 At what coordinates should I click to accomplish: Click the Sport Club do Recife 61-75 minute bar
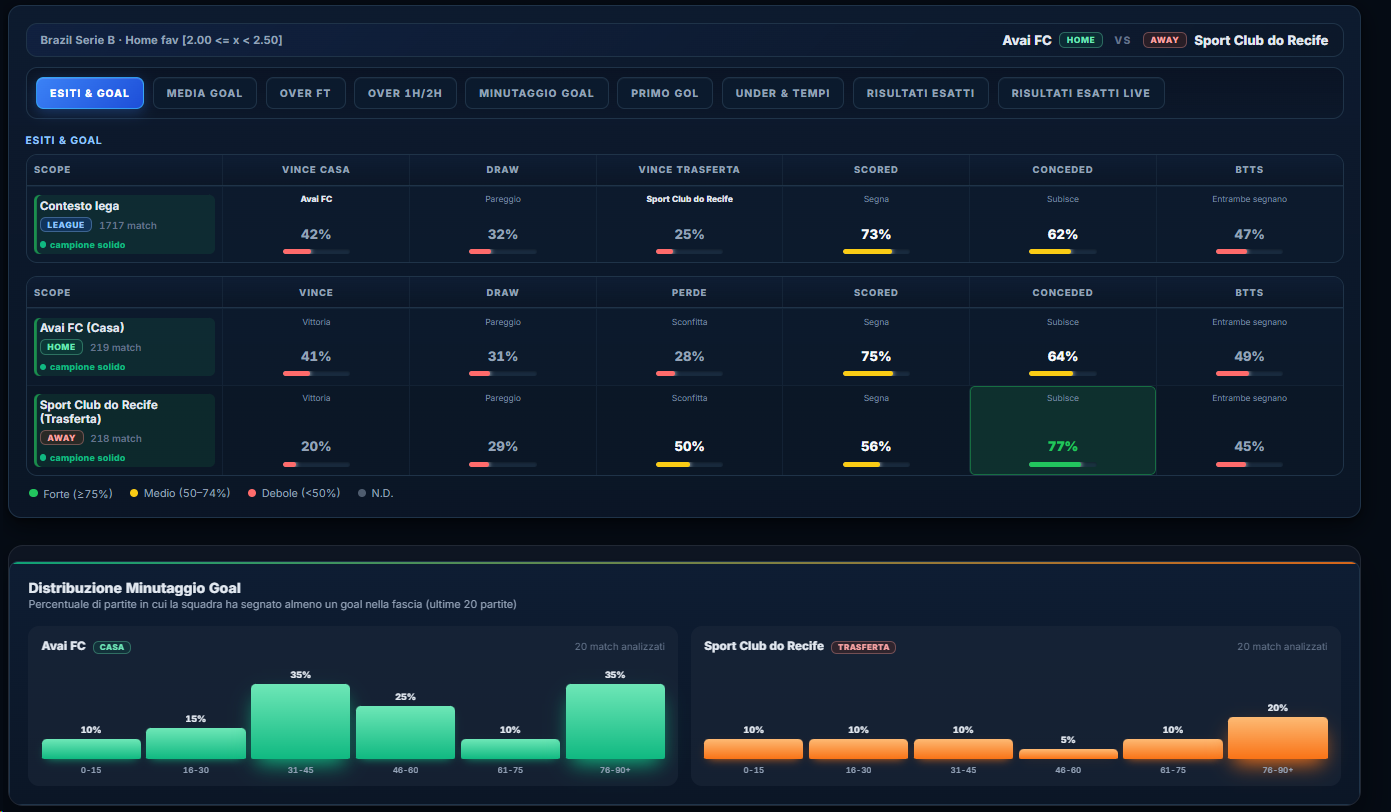(1173, 749)
